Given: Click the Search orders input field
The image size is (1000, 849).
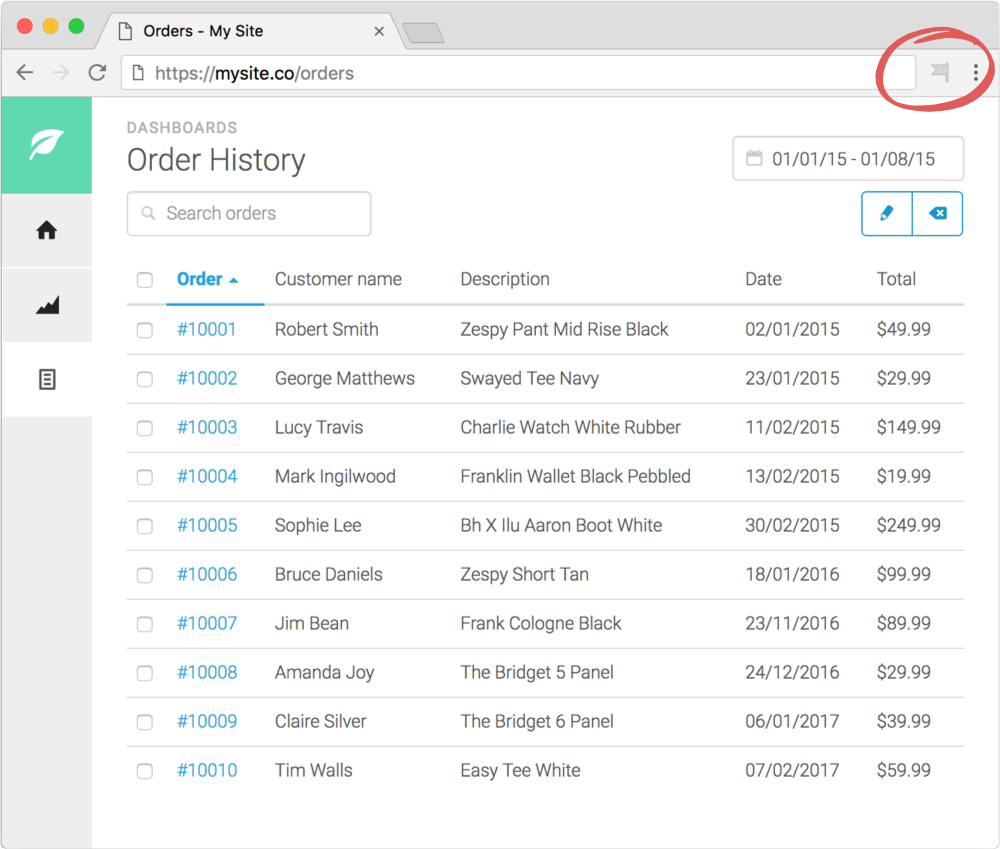Looking at the screenshot, I should (249, 213).
